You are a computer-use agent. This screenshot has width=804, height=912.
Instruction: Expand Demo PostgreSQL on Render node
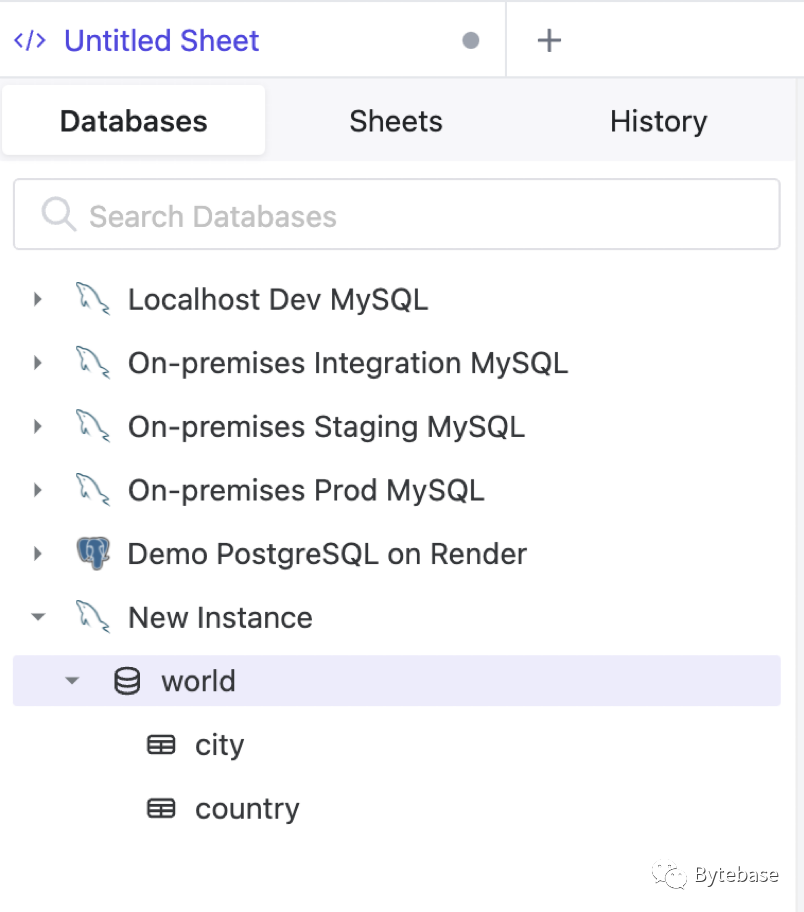click(x=38, y=553)
